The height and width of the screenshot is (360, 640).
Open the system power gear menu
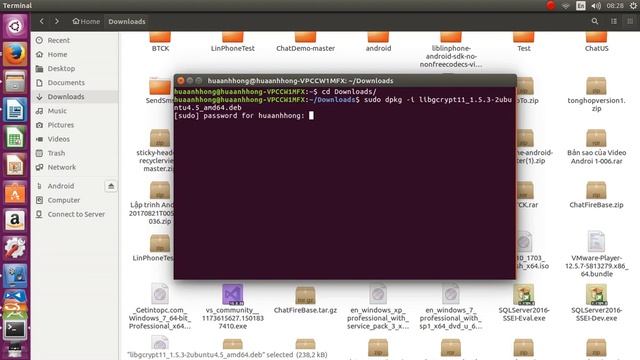click(633, 5)
